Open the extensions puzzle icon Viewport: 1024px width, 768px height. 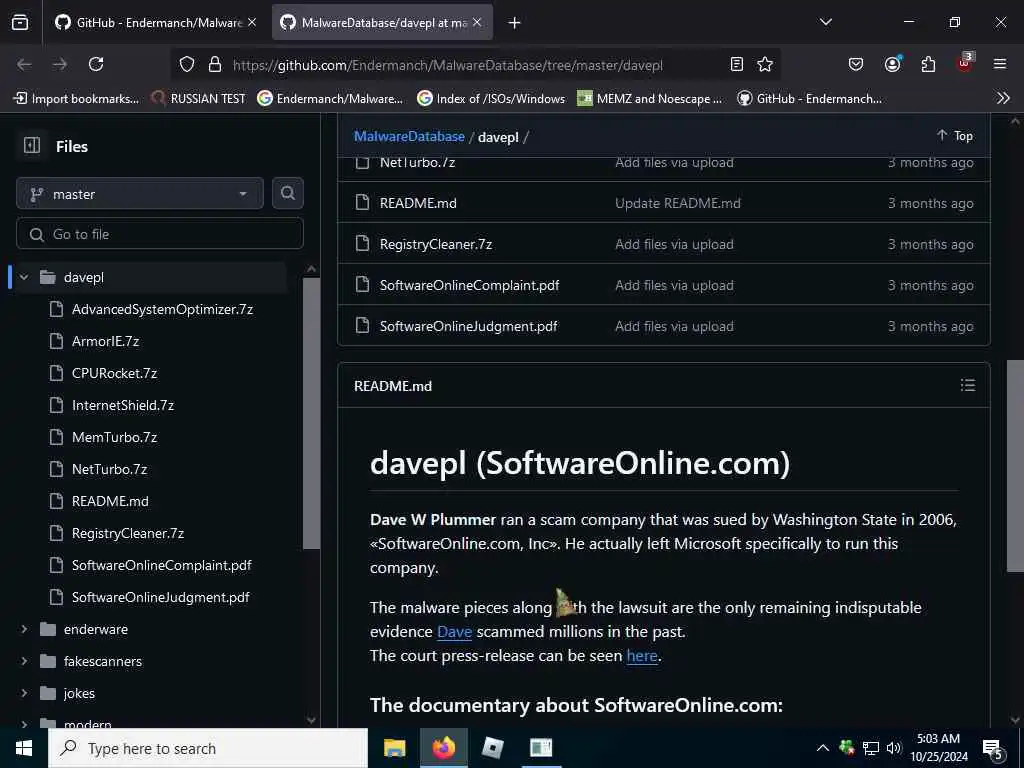coord(928,64)
